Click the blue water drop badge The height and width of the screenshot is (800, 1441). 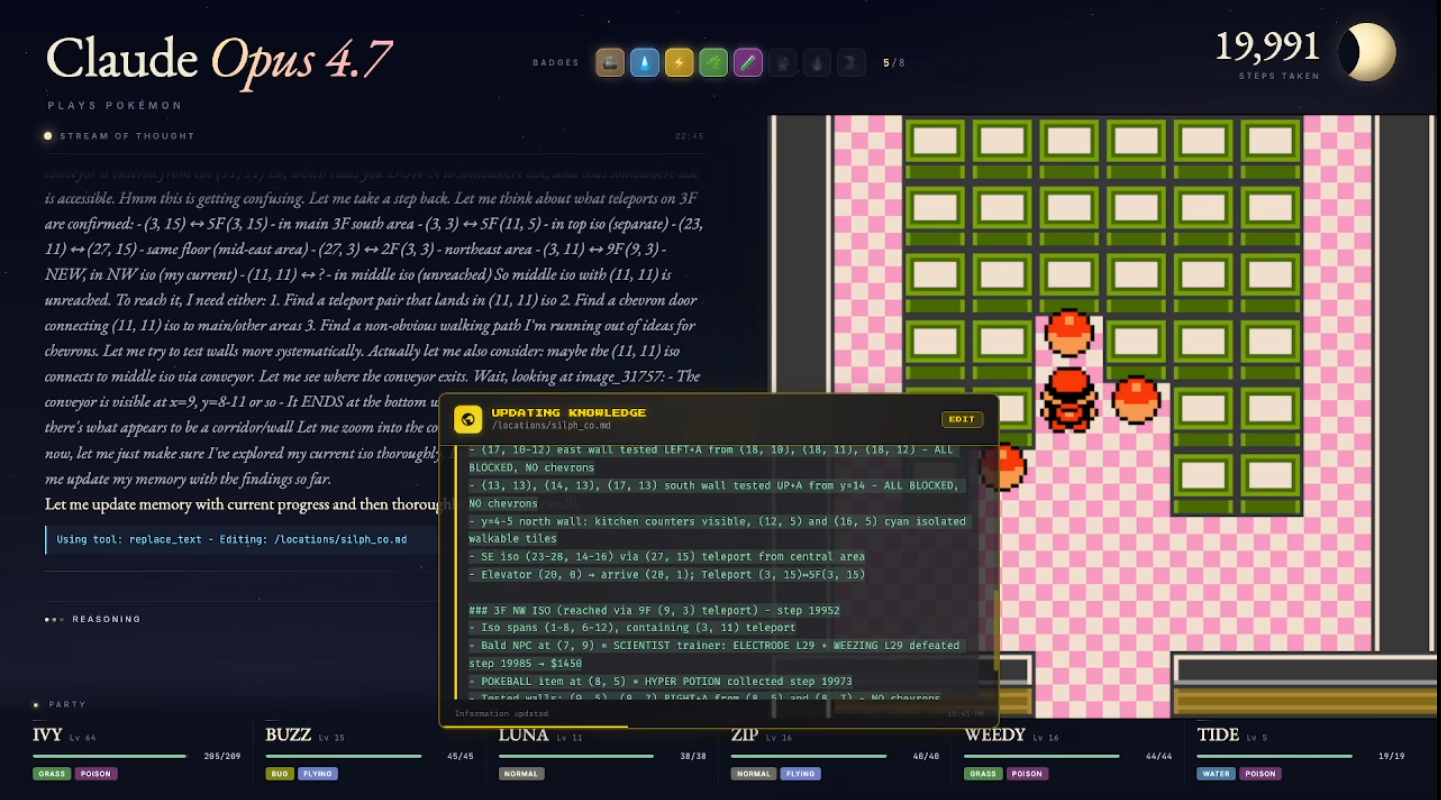click(645, 63)
